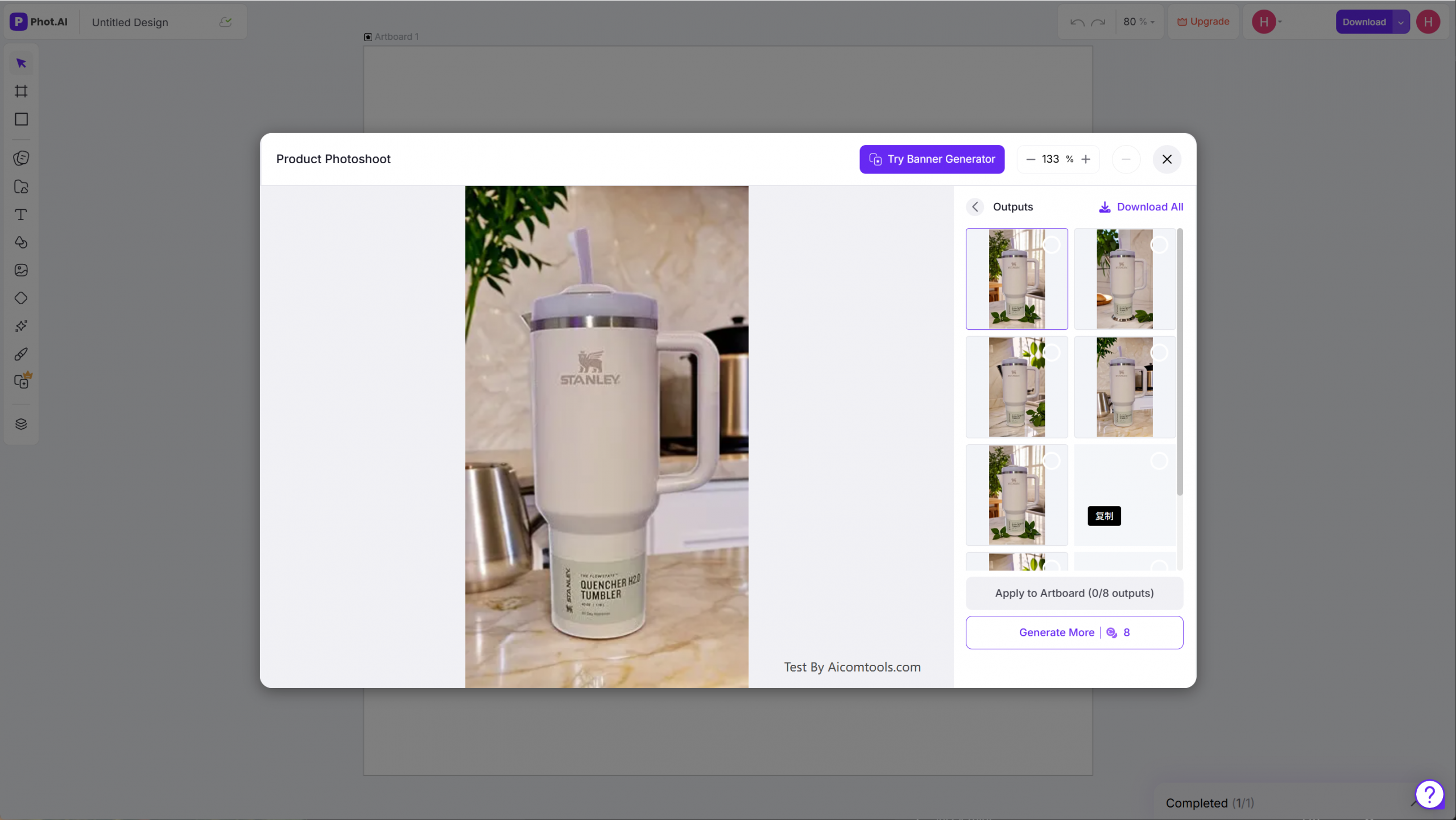Open the second output thumbnail
1456x820 pixels.
pos(1124,279)
